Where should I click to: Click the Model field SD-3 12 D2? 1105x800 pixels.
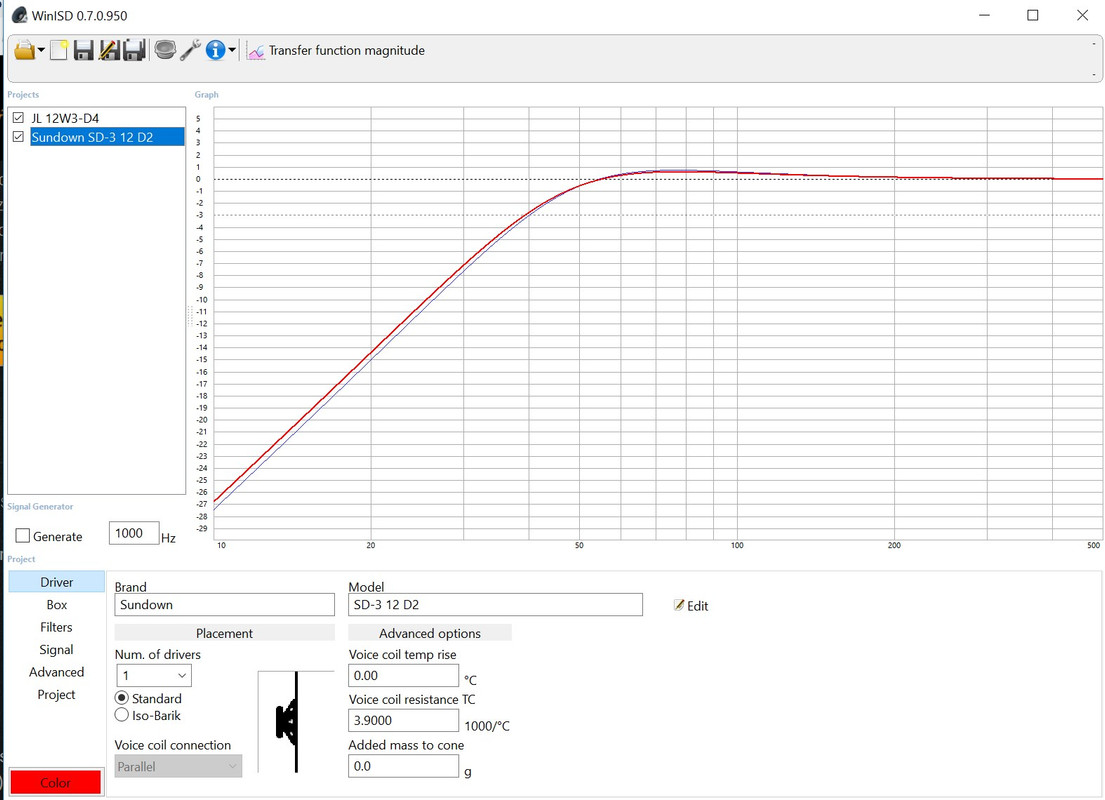[495, 605]
